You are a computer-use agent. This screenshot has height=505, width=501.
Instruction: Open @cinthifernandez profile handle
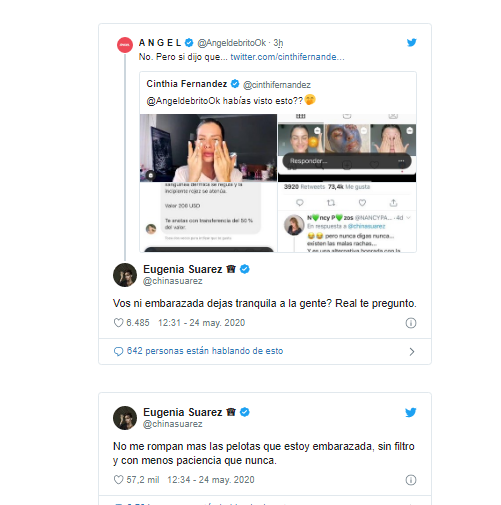point(277,85)
